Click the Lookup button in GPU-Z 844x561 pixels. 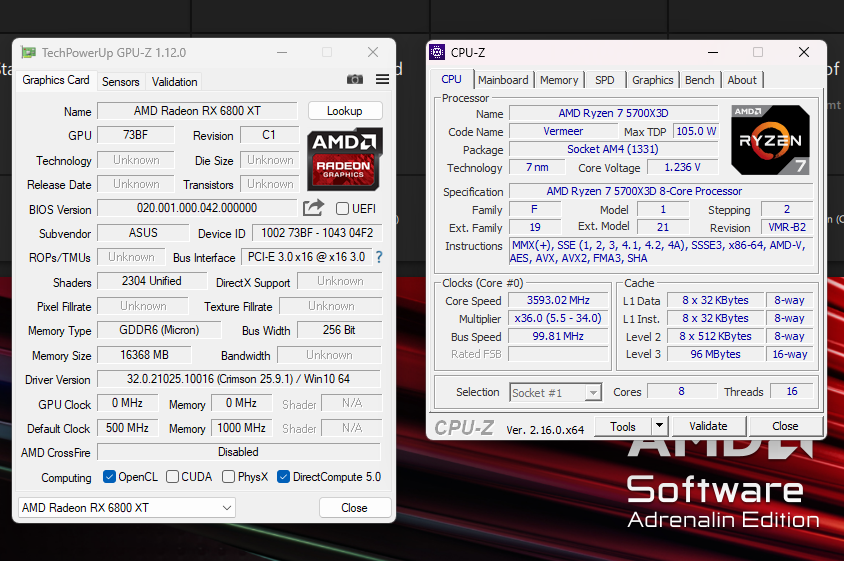point(345,111)
